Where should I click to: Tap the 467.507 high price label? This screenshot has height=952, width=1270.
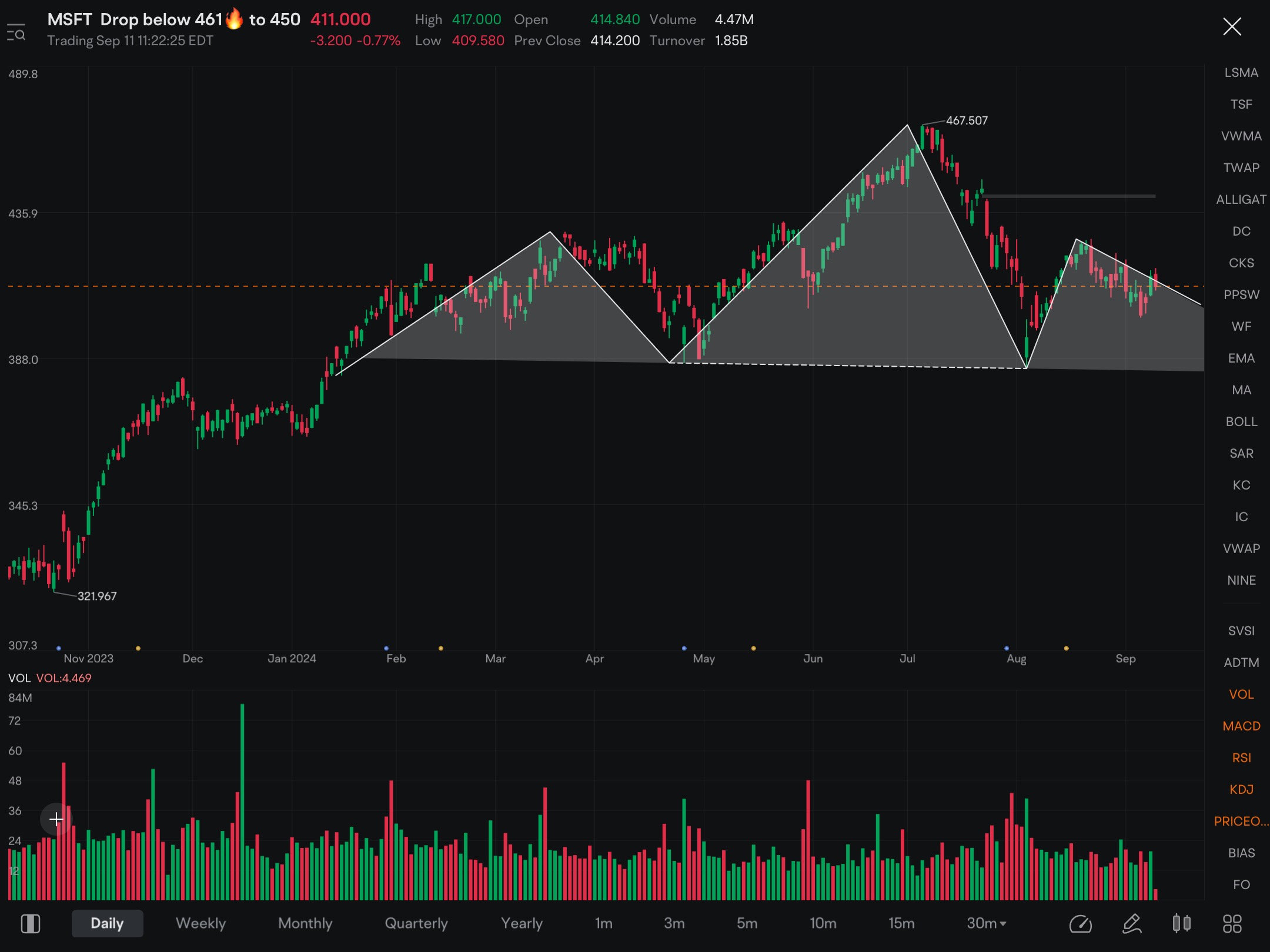[x=967, y=120]
